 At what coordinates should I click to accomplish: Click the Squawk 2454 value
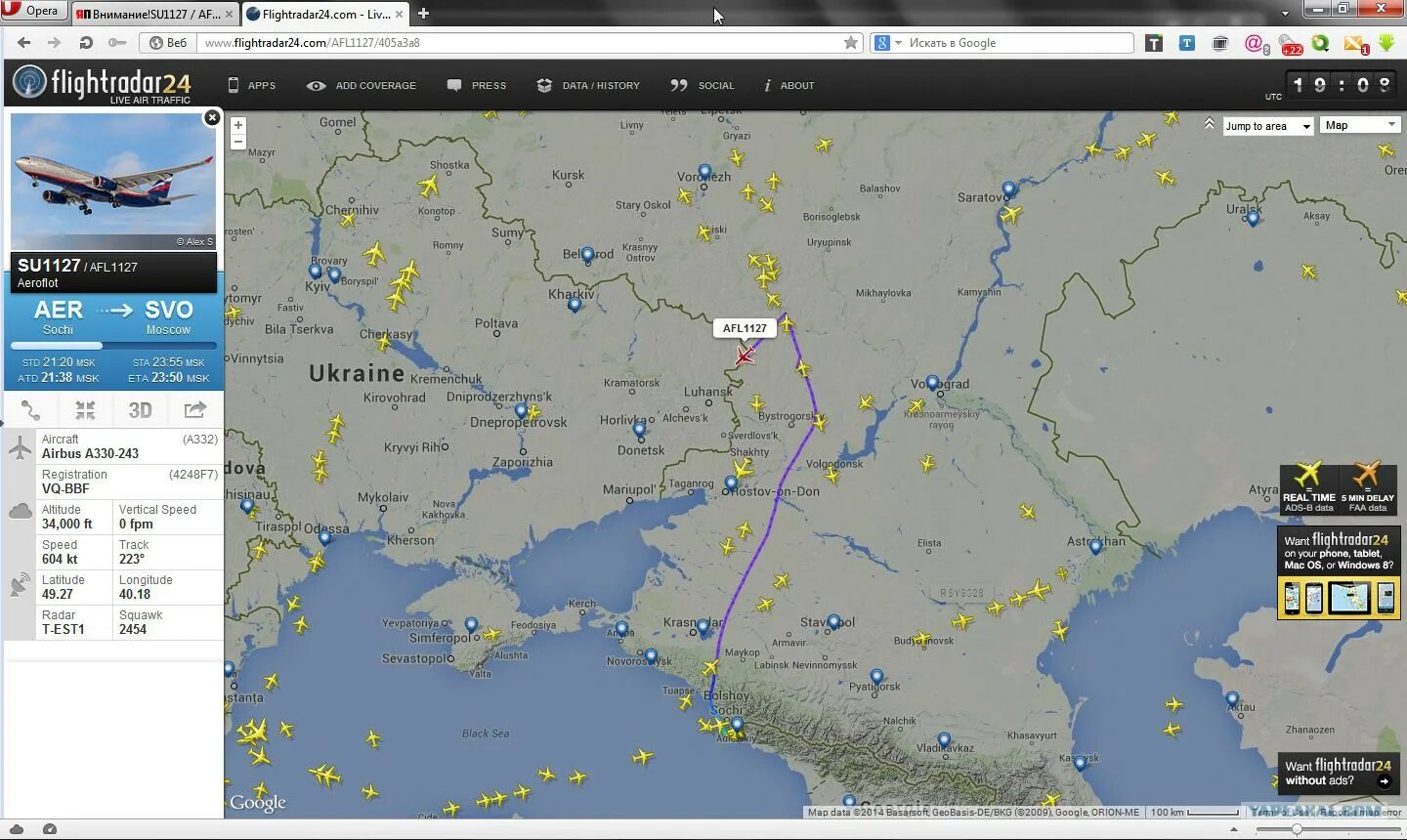tap(133, 629)
